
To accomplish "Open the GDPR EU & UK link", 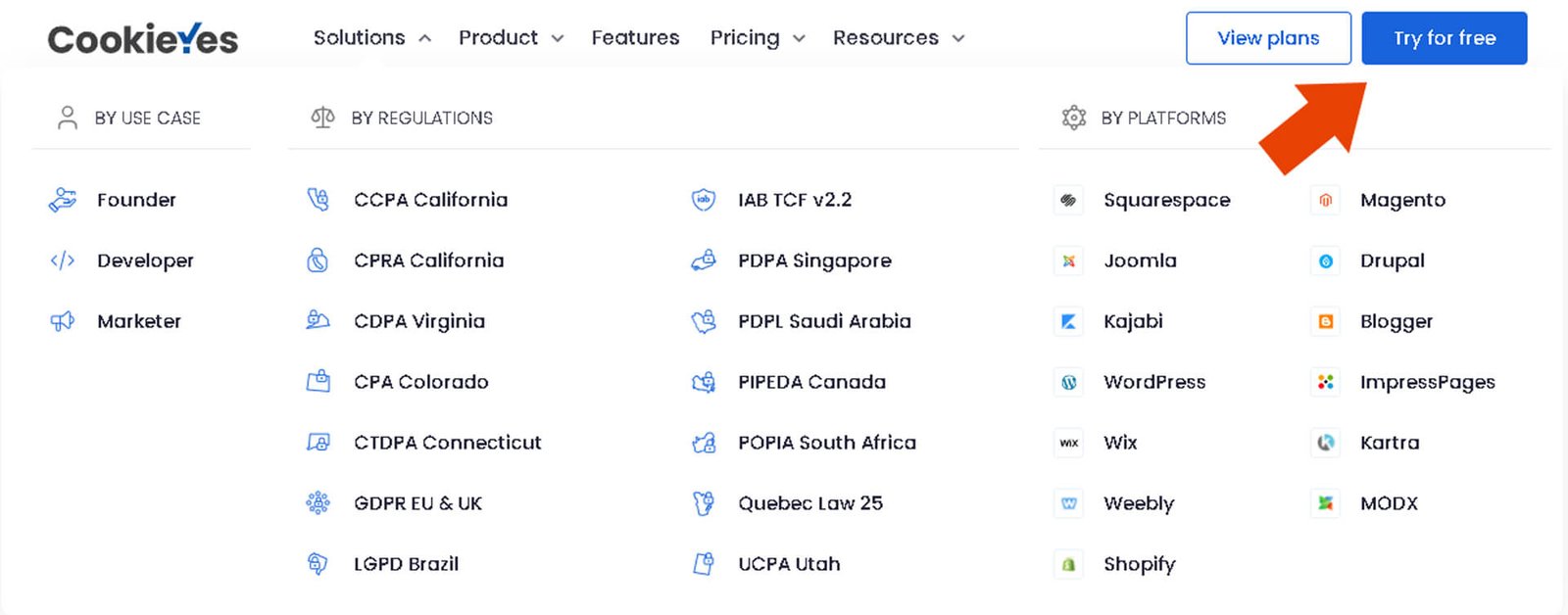I will point(418,503).
